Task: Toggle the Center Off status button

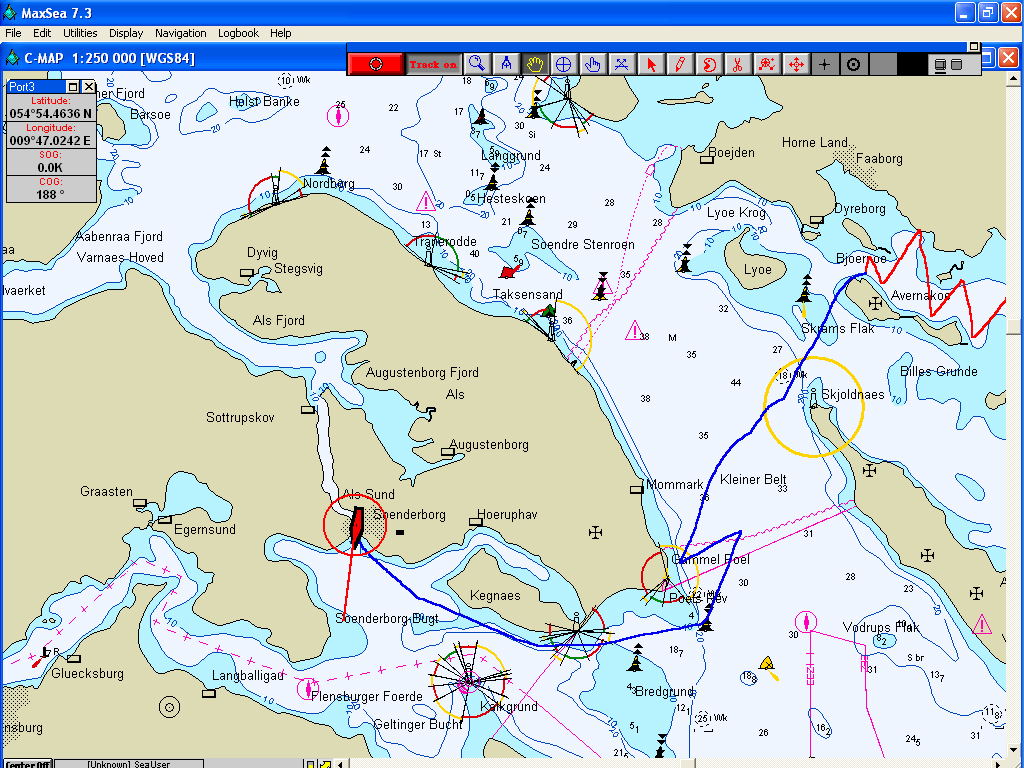Action: (x=26, y=764)
